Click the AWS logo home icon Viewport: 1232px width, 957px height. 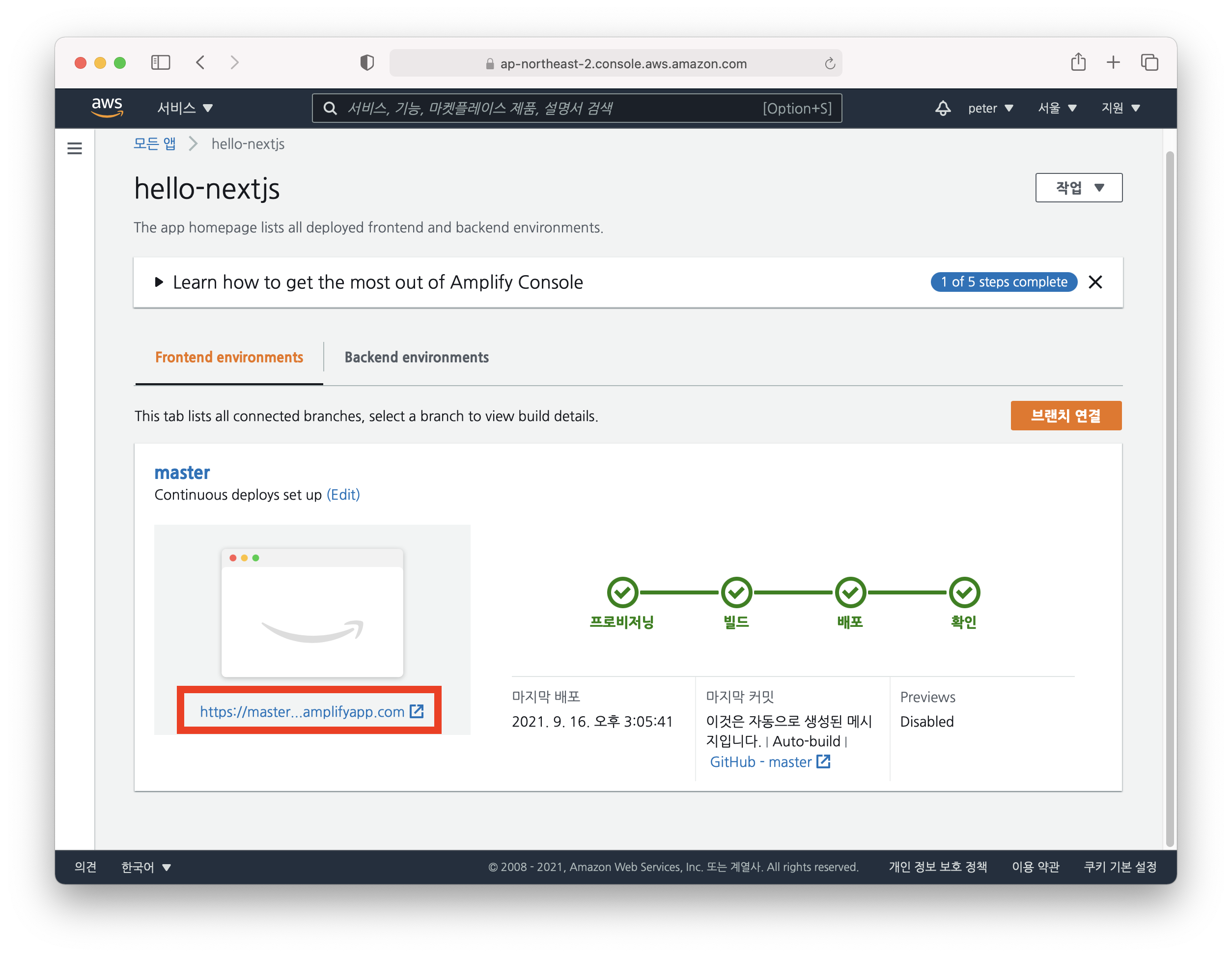tap(107, 107)
